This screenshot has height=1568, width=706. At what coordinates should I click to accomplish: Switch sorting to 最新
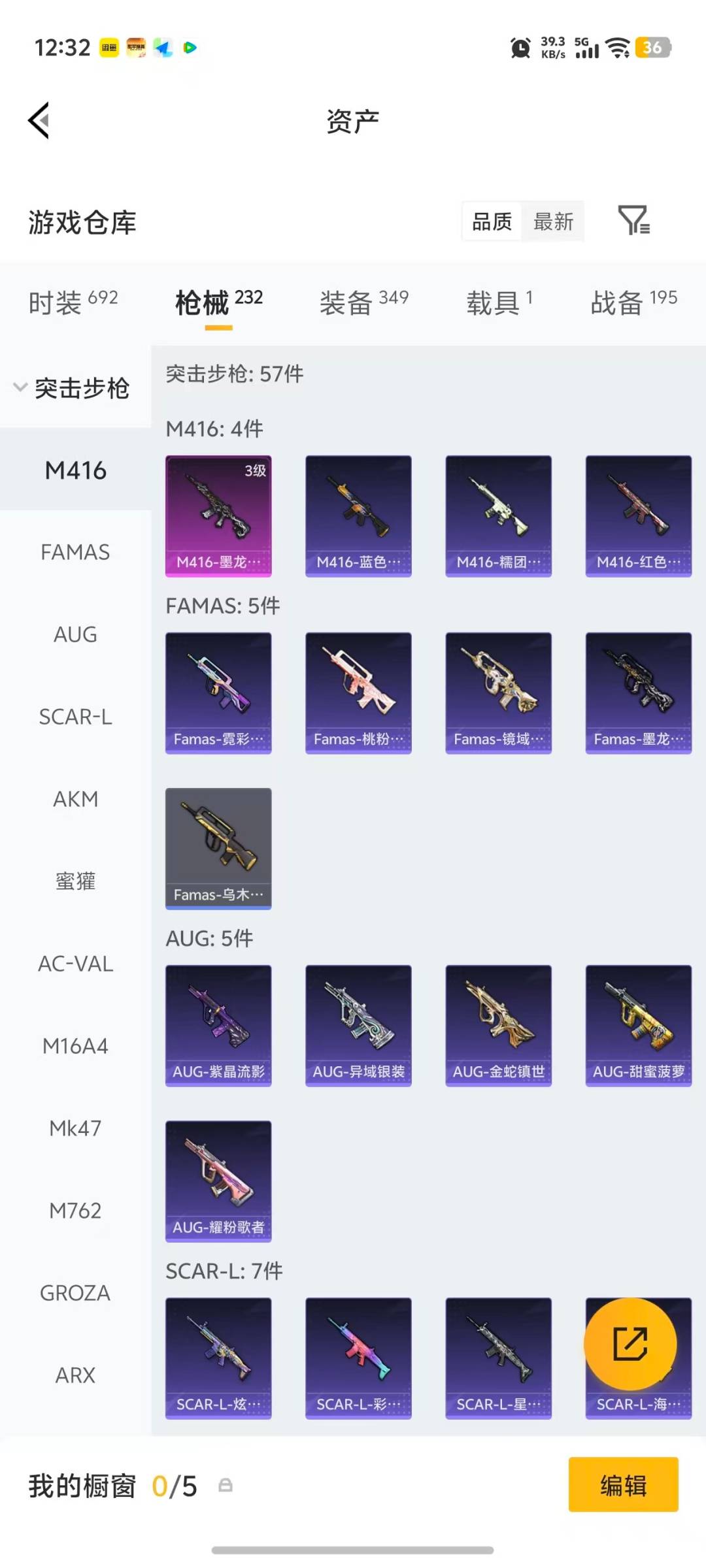tap(553, 221)
